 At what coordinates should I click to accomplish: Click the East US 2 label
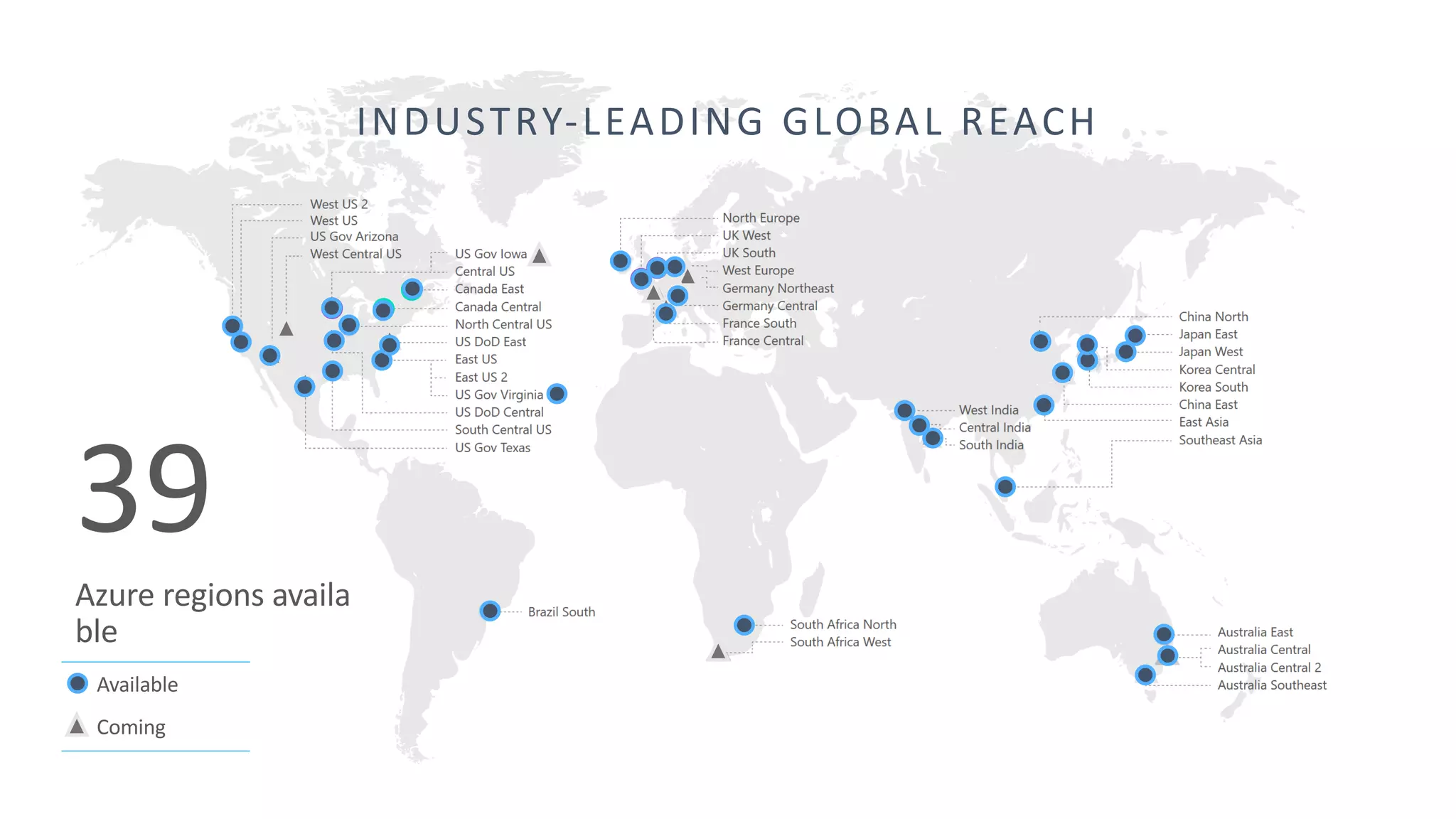481,378
